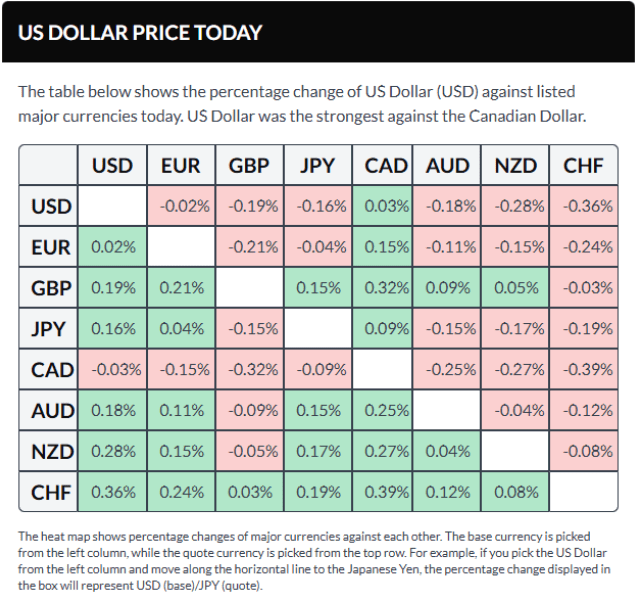Click the CAD row, GBP column -0.32% cell

249,369
